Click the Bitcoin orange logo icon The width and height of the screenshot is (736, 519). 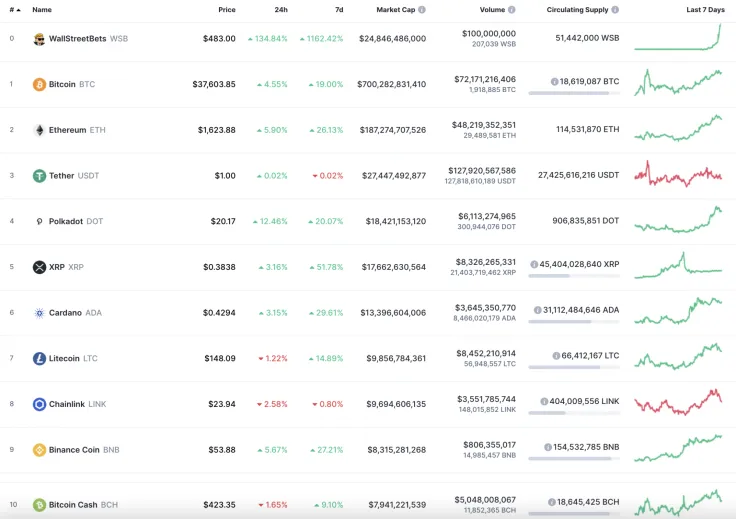point(39,85)
